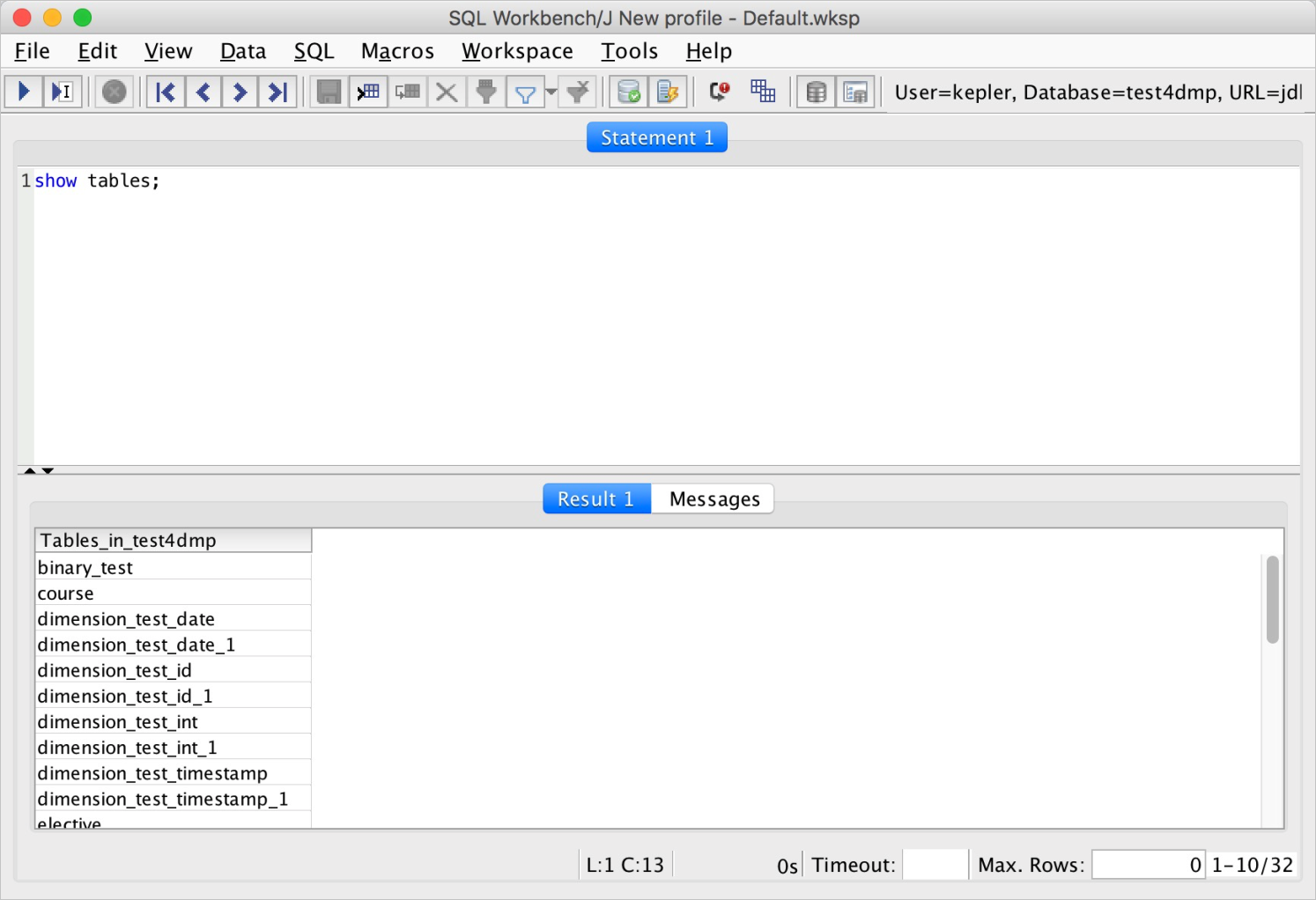Execute the current statement at the cursor

(62, 92)
